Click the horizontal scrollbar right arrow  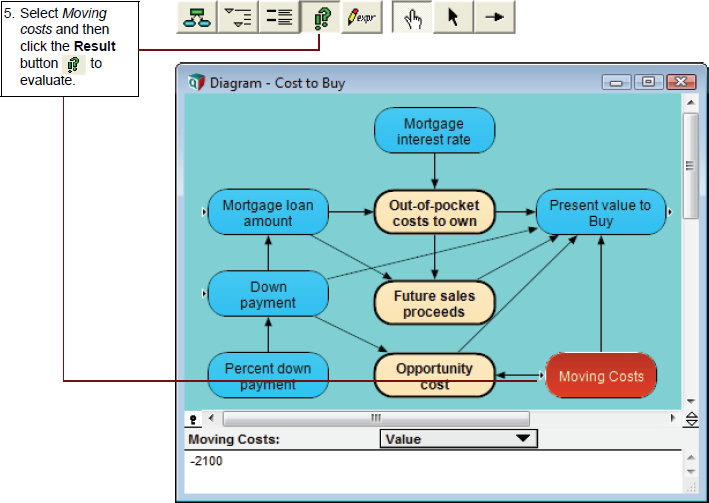[673, 418]
